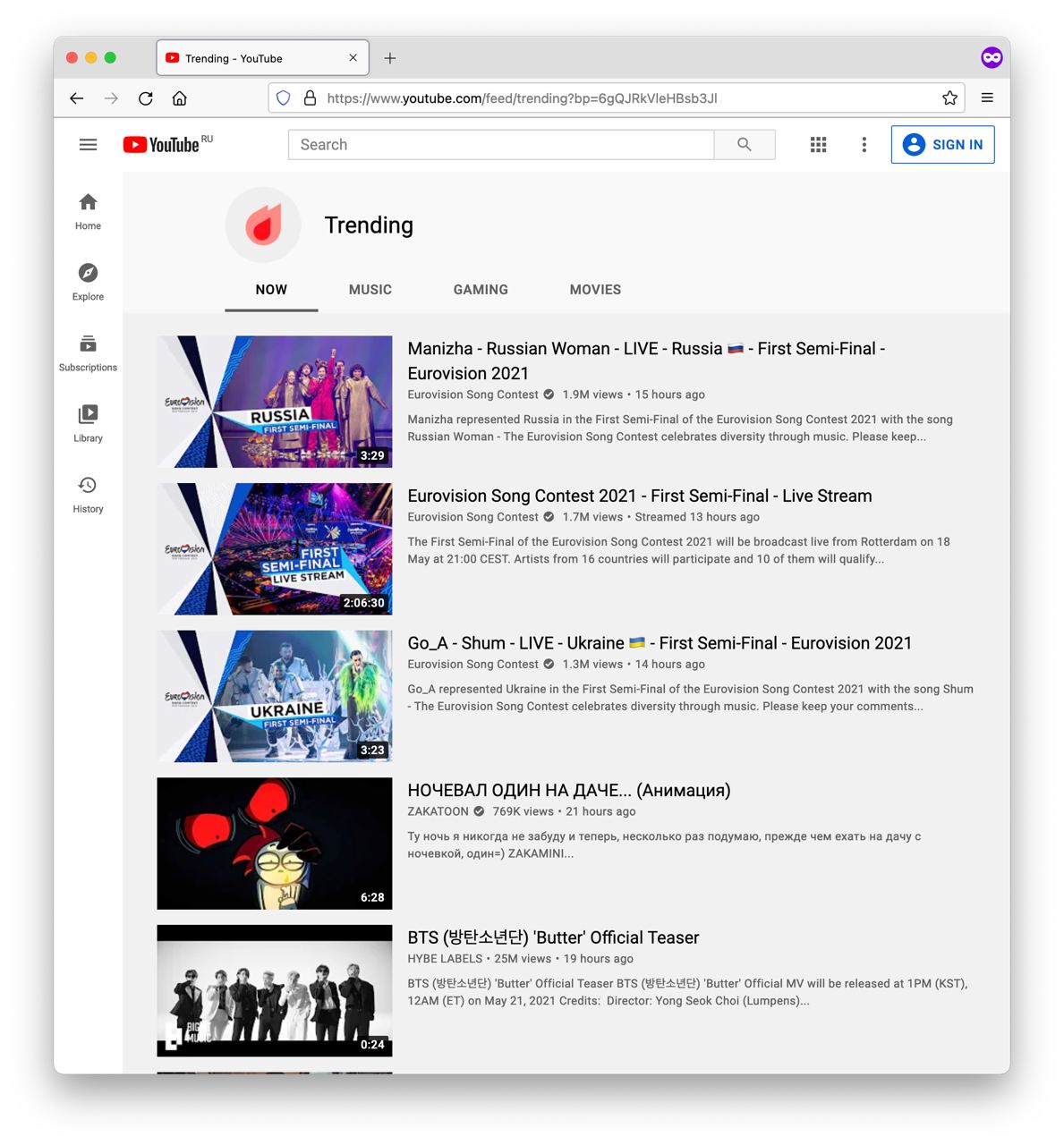Click the browser forward arrow
This screenshot has height=1145, width=1064.
pyautogui.click(x=111, y=98)
